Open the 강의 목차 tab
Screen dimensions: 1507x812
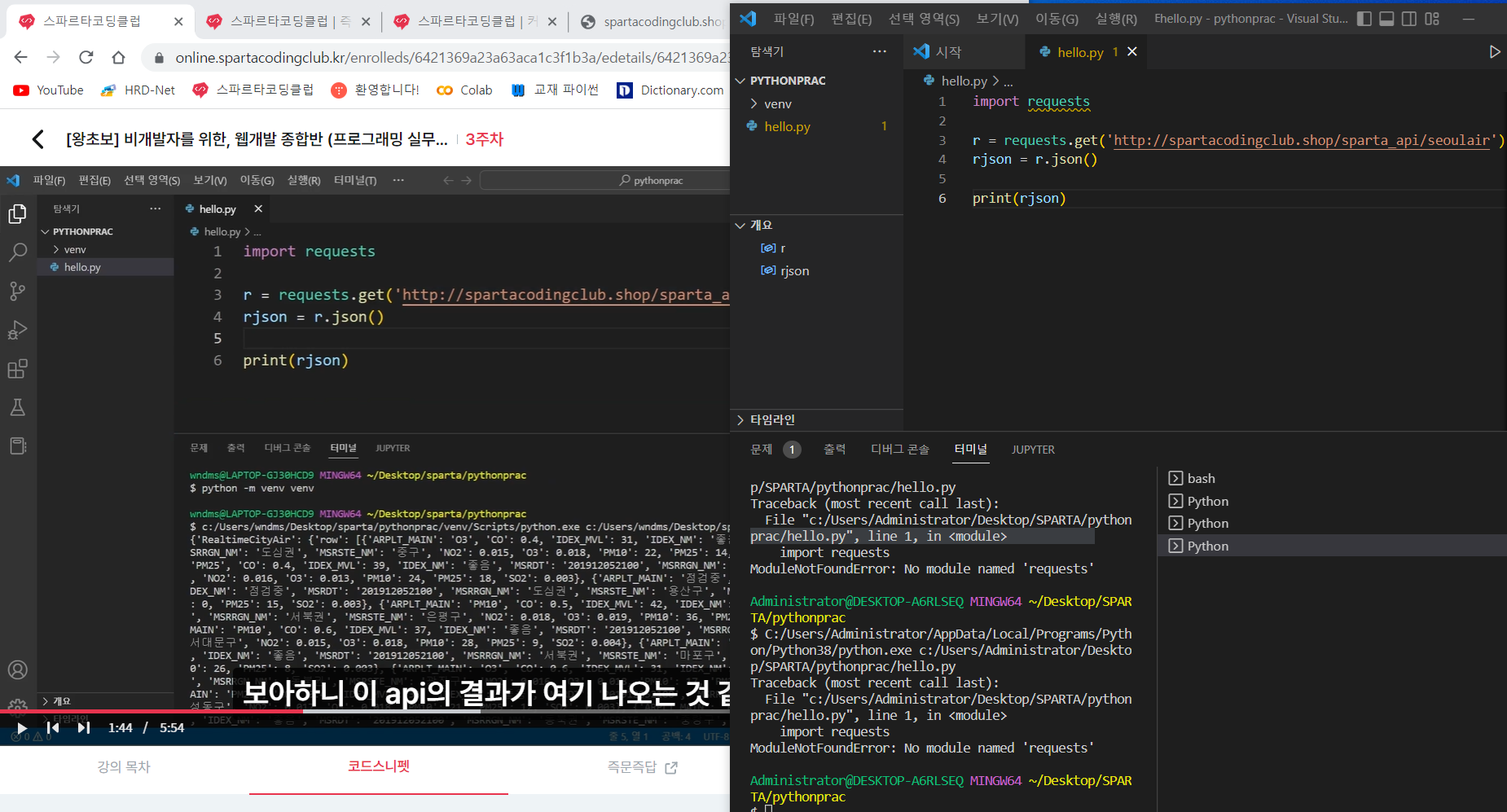pos(124,767)
